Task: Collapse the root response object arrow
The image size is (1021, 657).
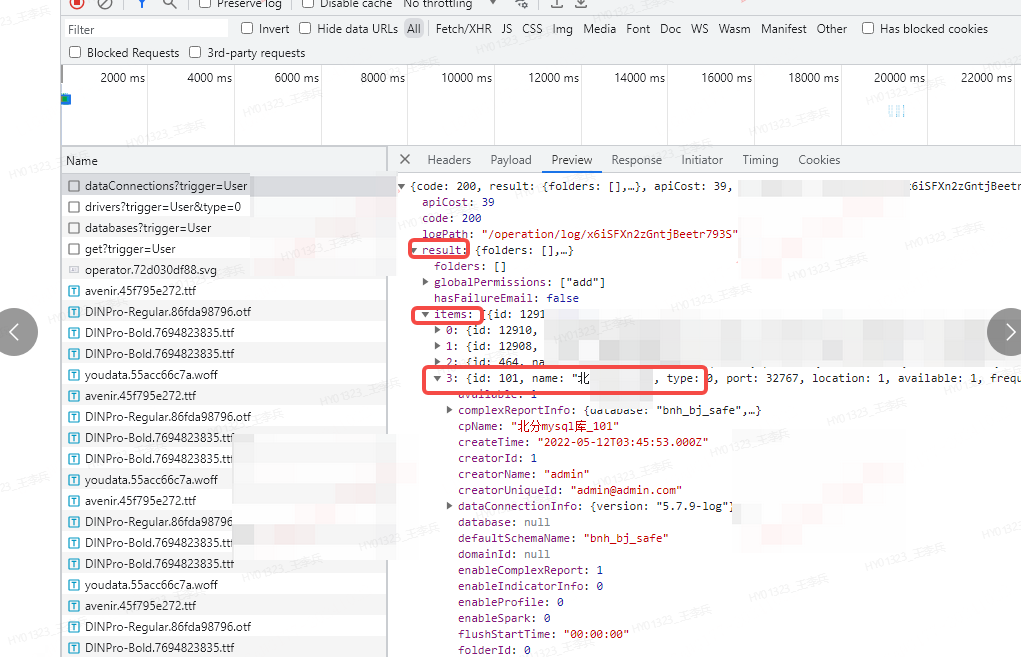Action: [402, 187]
